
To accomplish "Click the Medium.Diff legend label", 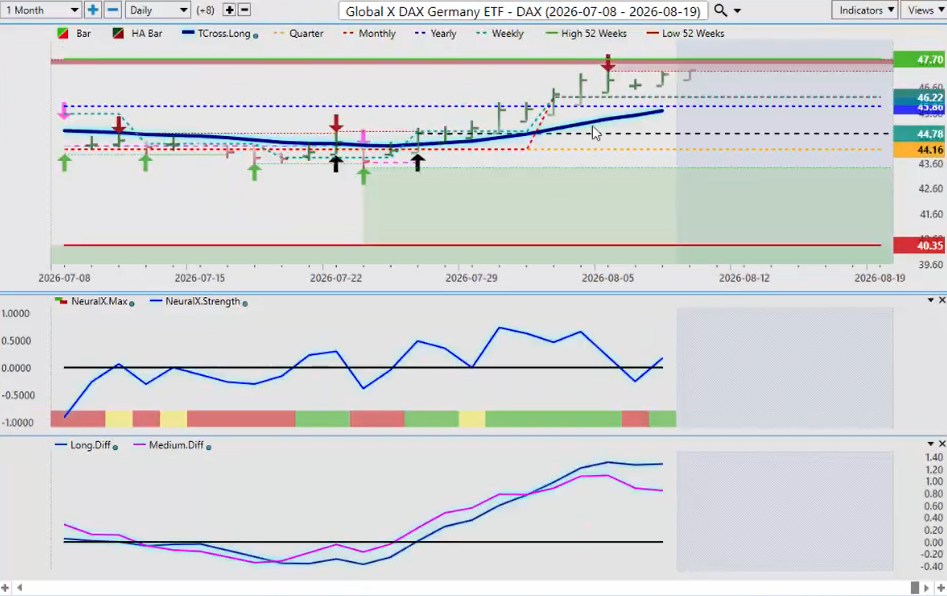I will click(x=176, y=445).
